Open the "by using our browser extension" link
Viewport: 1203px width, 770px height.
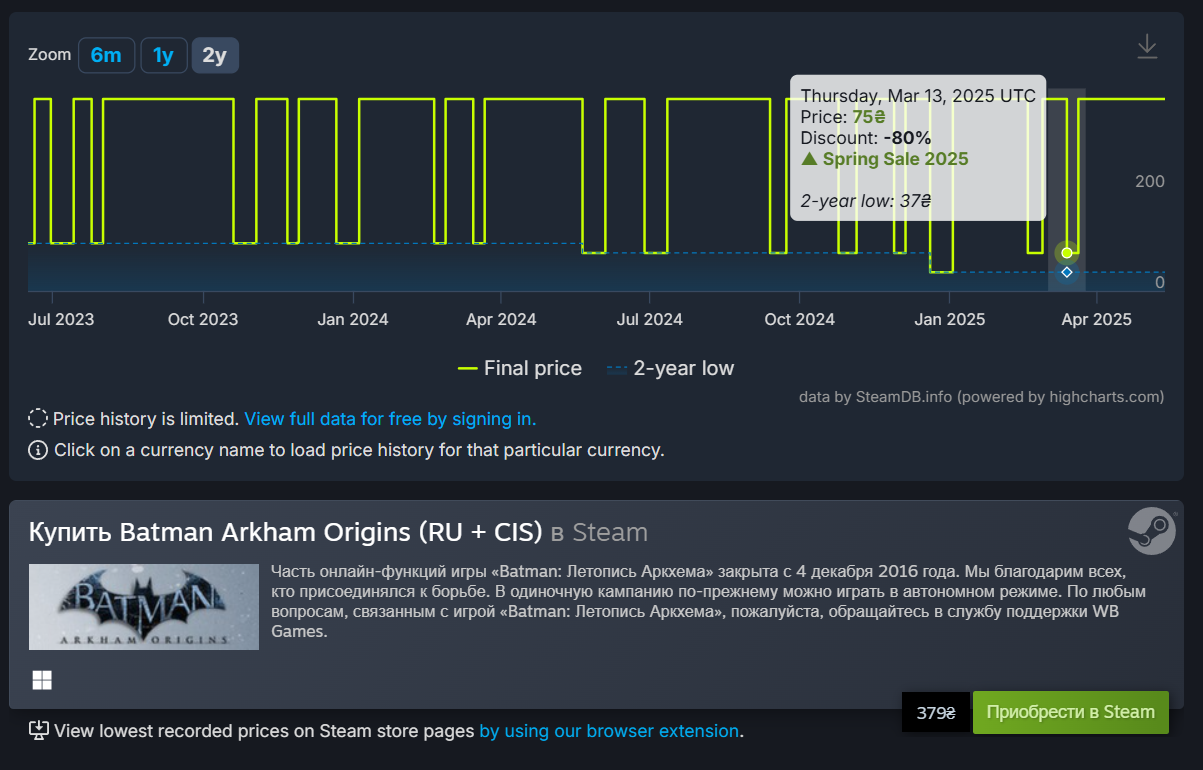point(609,731)
